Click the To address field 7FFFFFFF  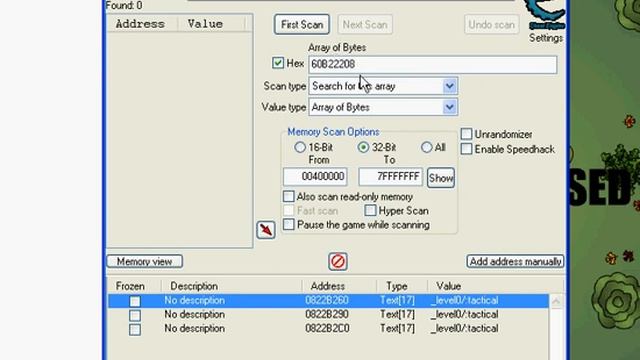[x=391, y=176]
